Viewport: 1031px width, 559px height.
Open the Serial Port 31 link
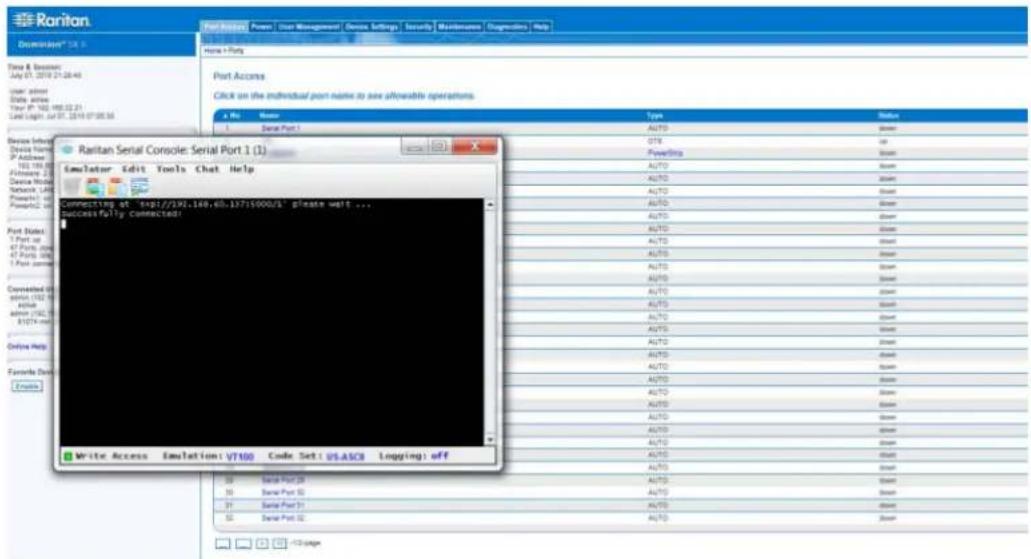click(283, 505)
